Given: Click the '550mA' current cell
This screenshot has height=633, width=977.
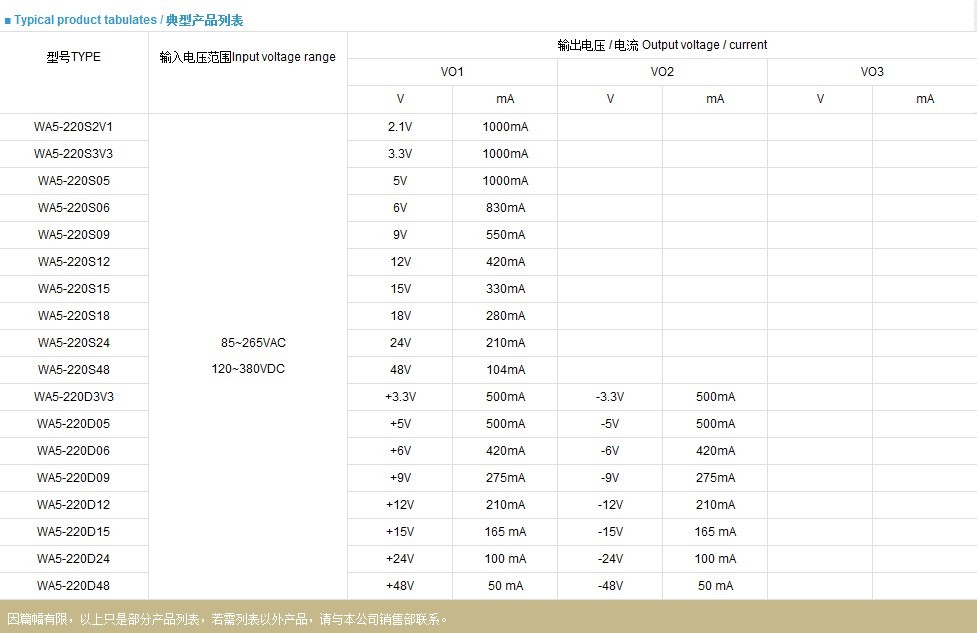Looking at the screenshot, I should click(x=505, y=234).
